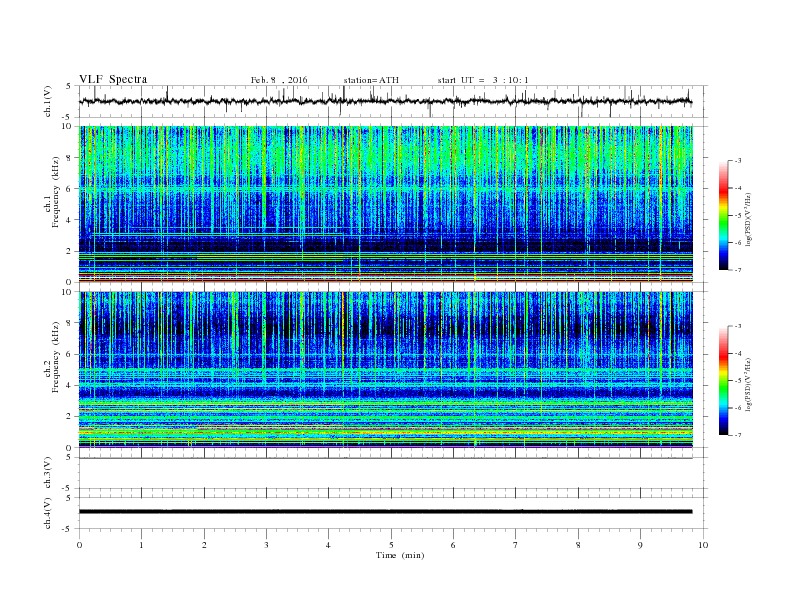Click the "4" kHz tick on ch.2 spectrogram
Image resolution: width=792 pixels, height=612 pixels.
click(69, 386)
